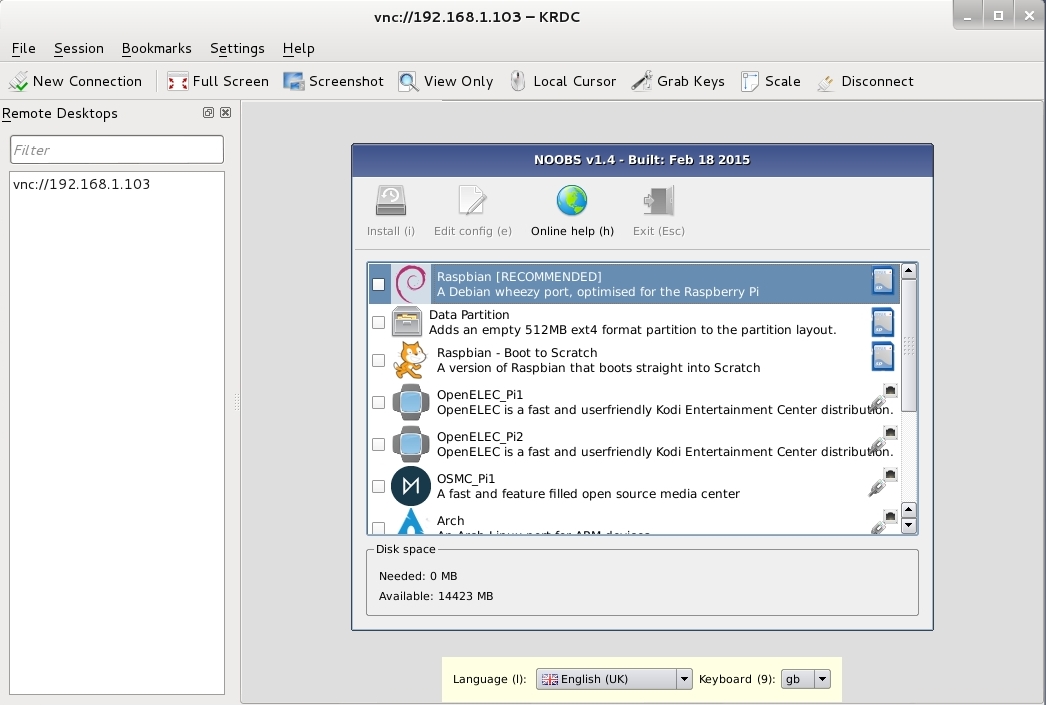Click the NOOBS v1.4 title bar
Screen dimensions: 1046x705
642,160
